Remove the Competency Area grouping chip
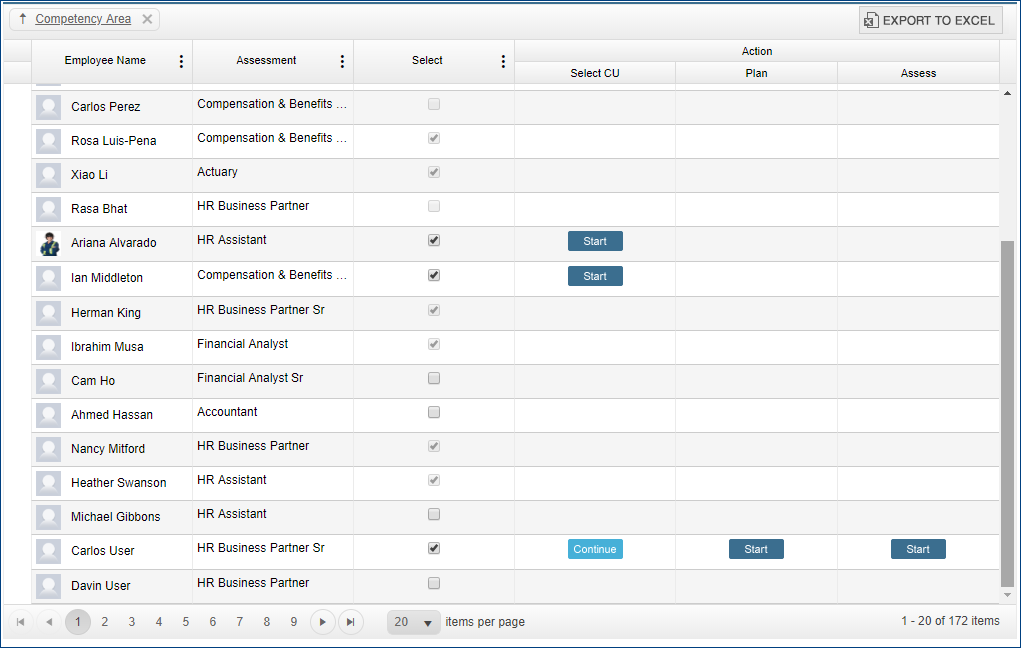The height and width of the screenshot is (648, 1021). tap(145, 18)
